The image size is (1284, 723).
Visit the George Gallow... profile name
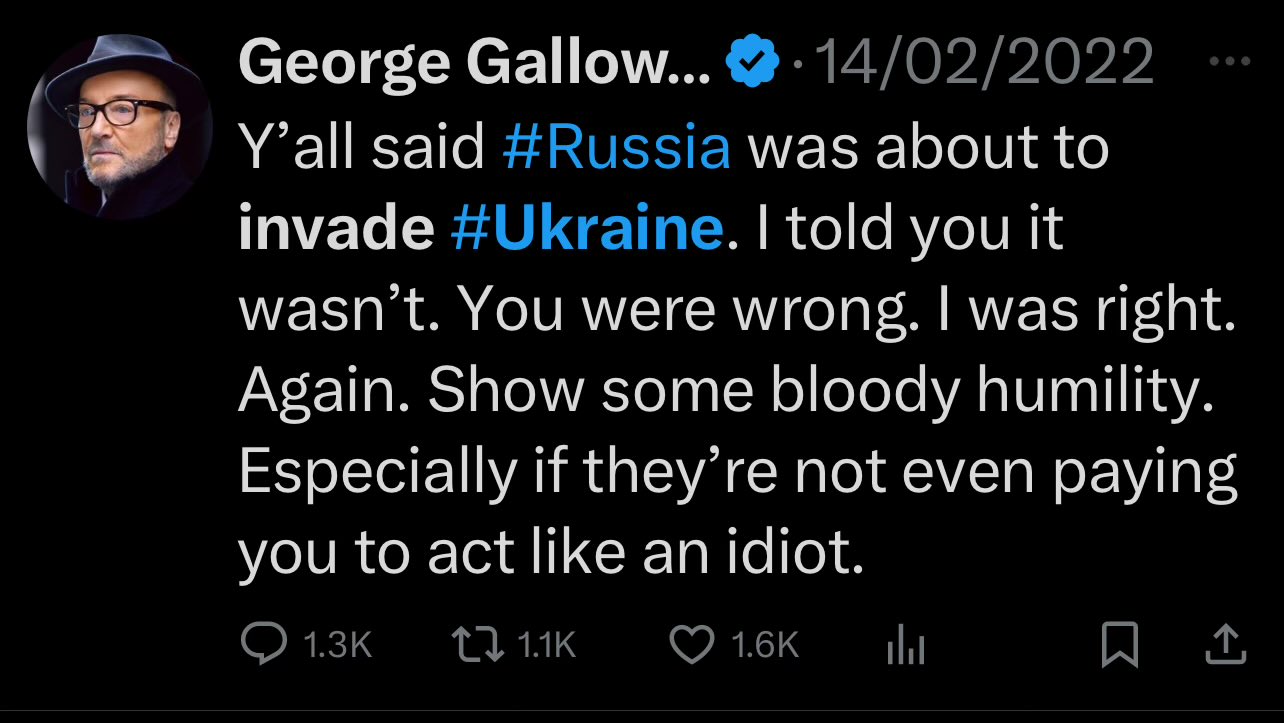(474, 64)
